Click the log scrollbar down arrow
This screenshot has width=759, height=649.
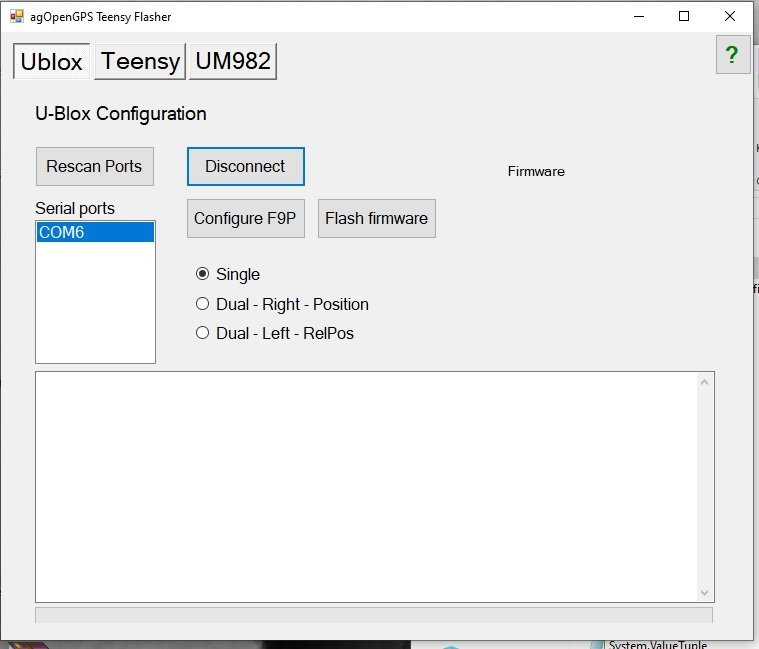tap(704, 592)
